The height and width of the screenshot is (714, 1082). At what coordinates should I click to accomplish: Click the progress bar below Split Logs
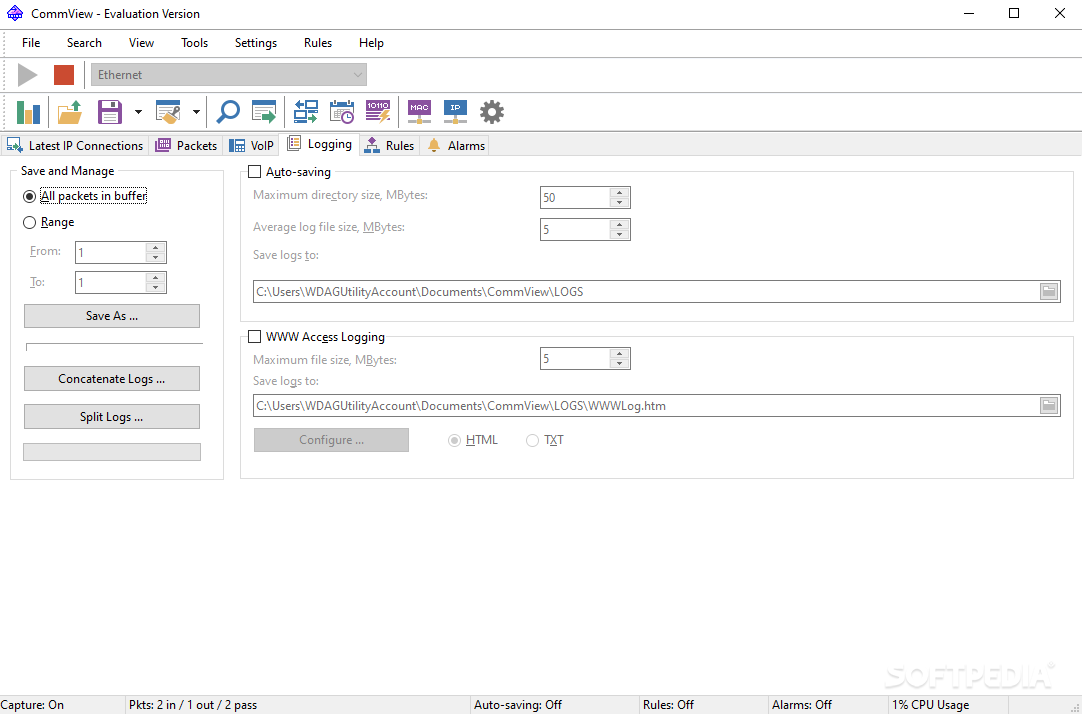click(112, 452)
